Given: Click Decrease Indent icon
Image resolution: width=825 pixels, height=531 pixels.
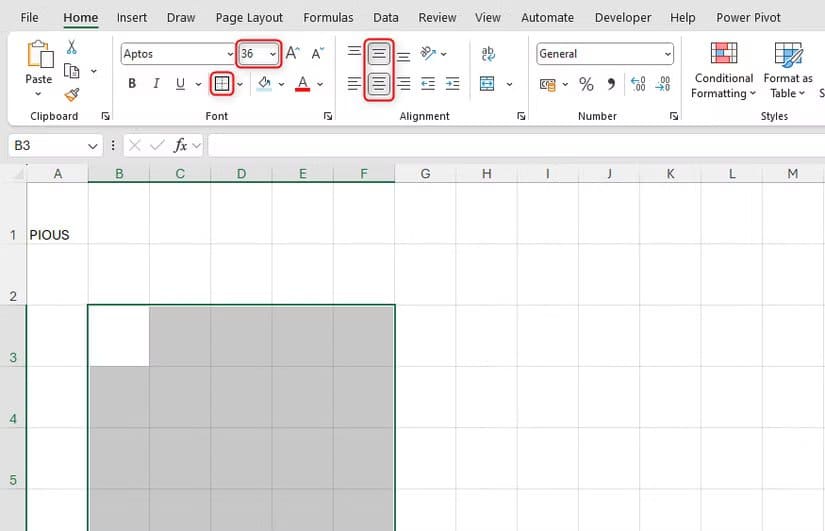Looking at the screenshot, I should pyautogui.click(x=428, y=84).
